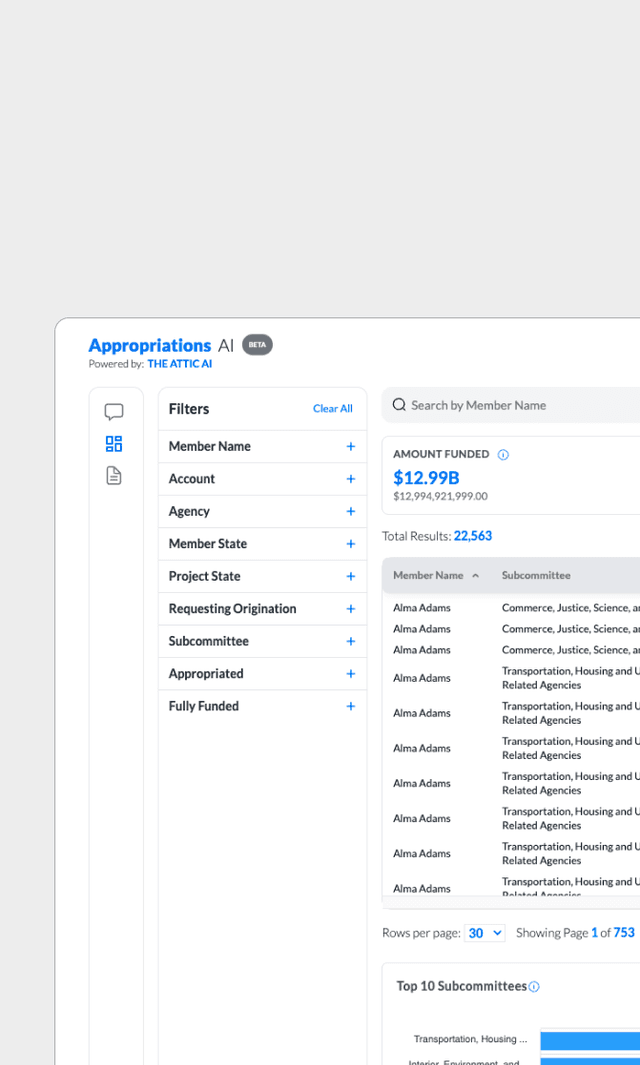Open the Rows per page dropdown
This screenshot has height=1065, width=640.
485,933
